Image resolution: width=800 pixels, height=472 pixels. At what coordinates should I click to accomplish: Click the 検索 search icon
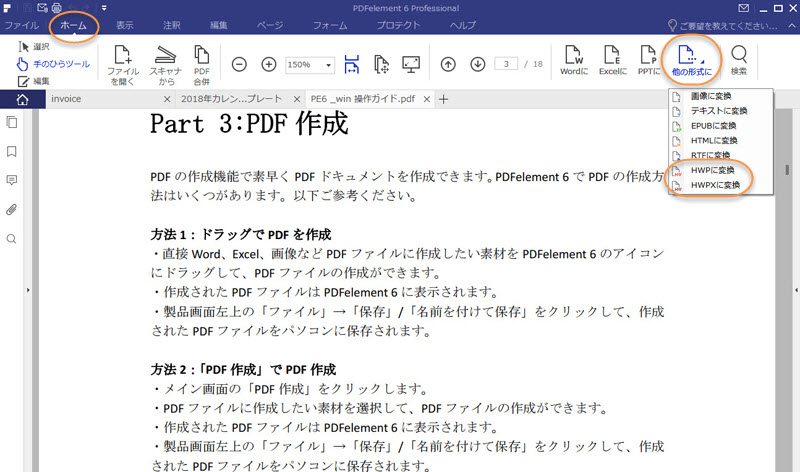739,60
